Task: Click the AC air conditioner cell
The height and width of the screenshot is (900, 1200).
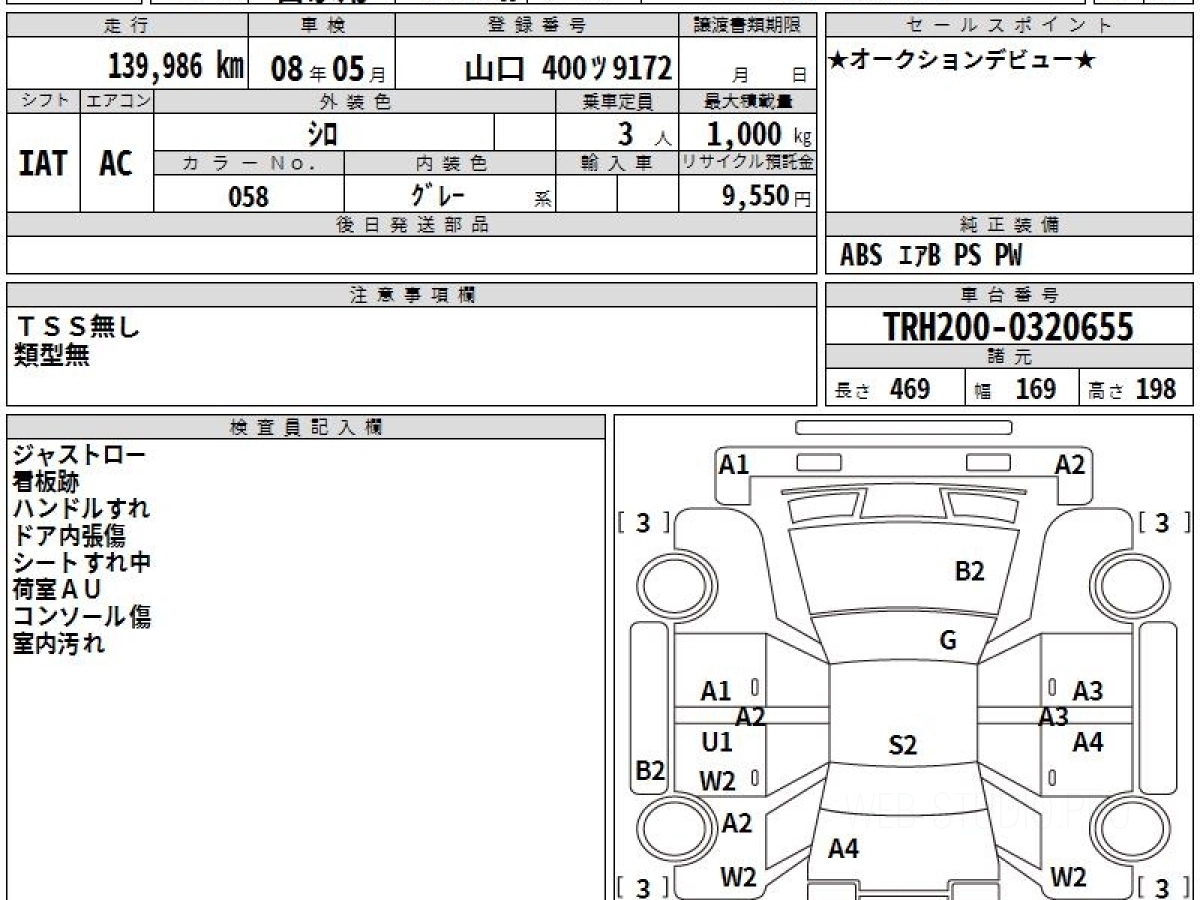Action: pos(116,164)
